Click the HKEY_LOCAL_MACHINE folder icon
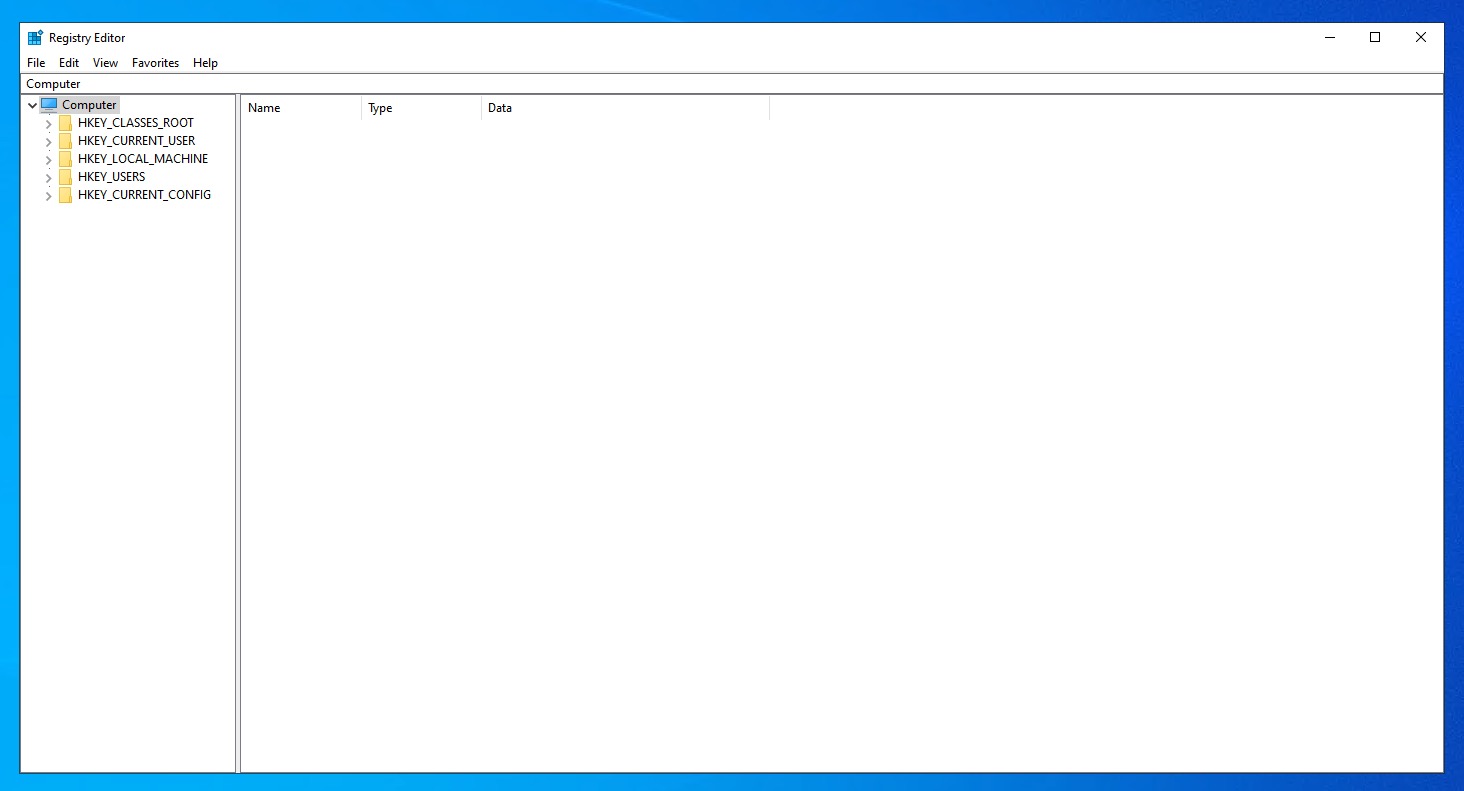This screenshot has width=1464, height=791. tap(66, 159)
